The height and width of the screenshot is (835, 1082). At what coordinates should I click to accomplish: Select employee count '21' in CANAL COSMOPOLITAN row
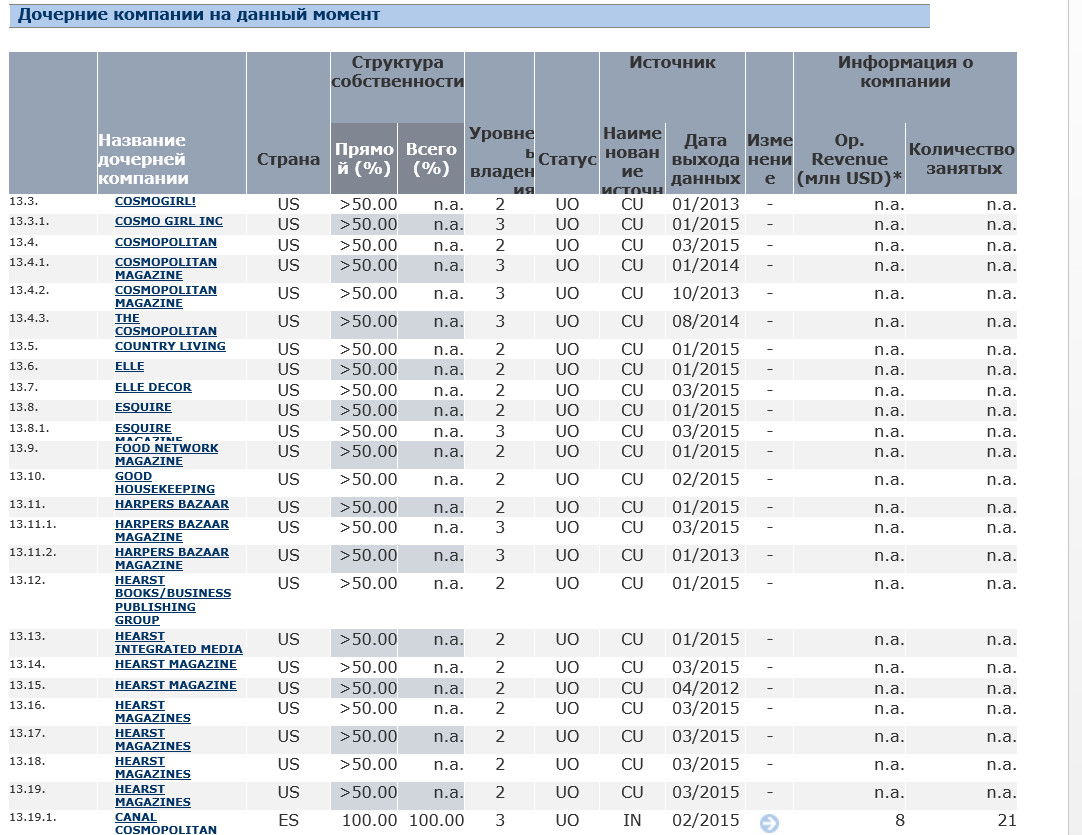(1007, 820)
